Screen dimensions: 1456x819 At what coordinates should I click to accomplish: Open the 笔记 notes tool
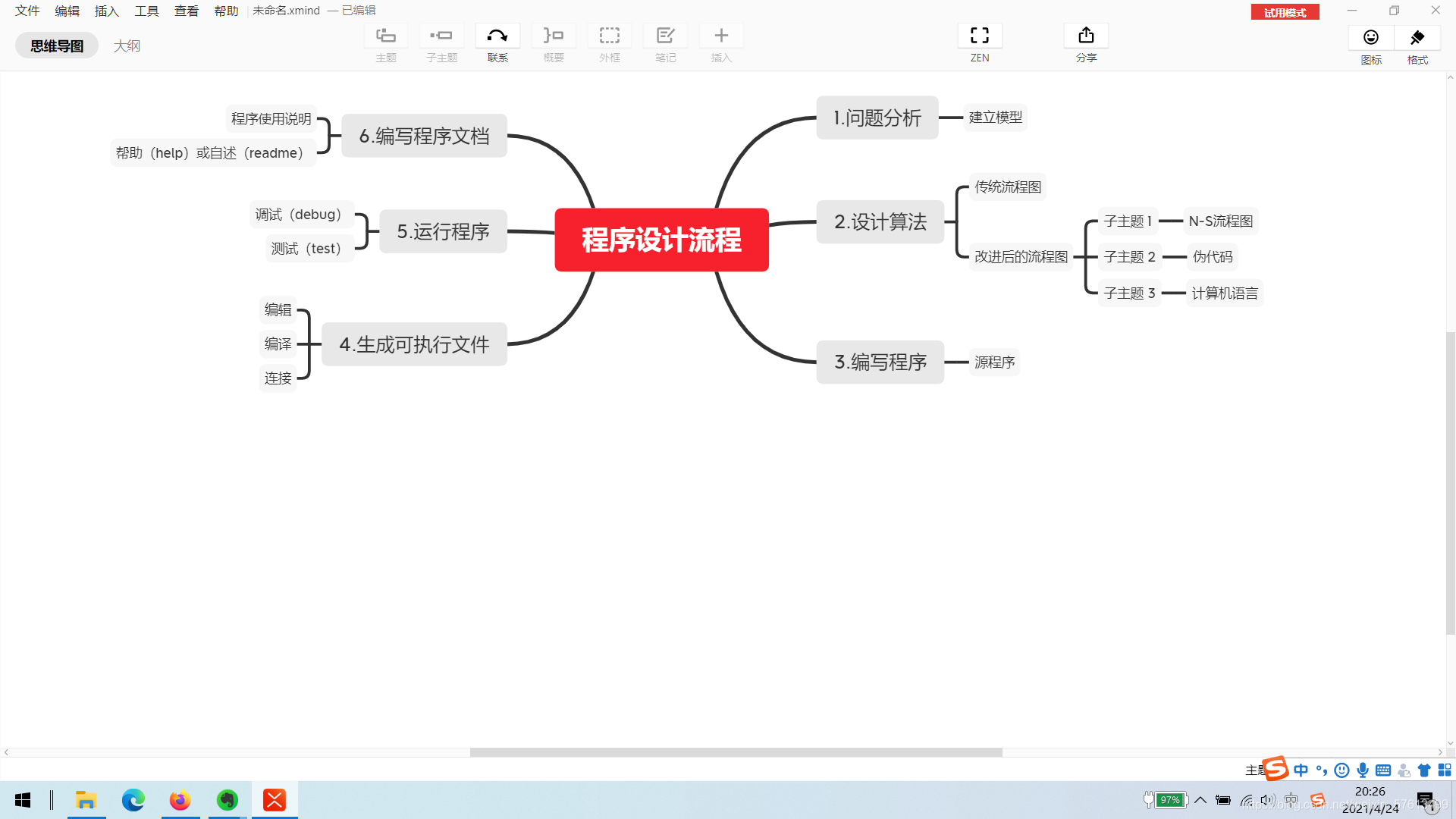(665, 36)
